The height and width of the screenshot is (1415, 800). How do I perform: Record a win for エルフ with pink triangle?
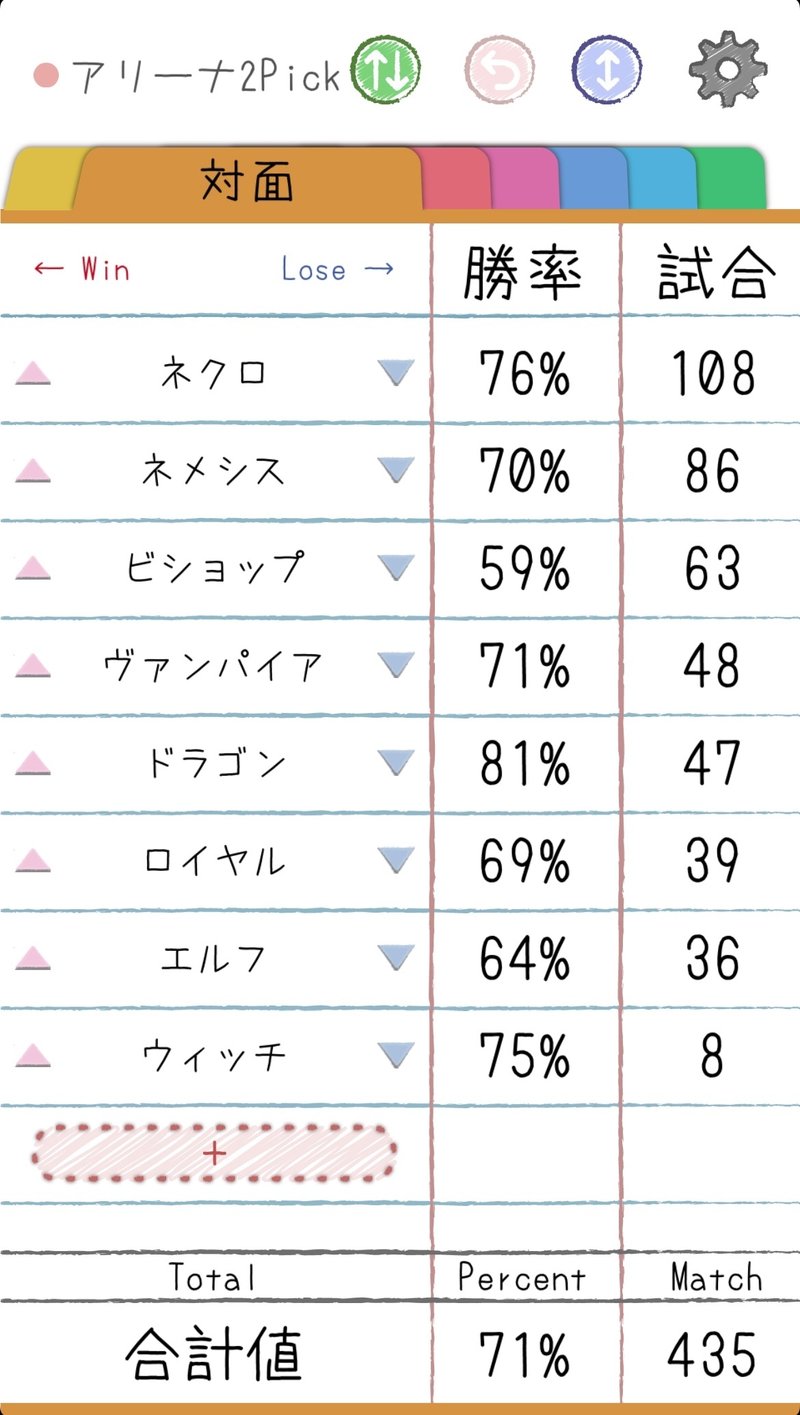click(33, 958)
